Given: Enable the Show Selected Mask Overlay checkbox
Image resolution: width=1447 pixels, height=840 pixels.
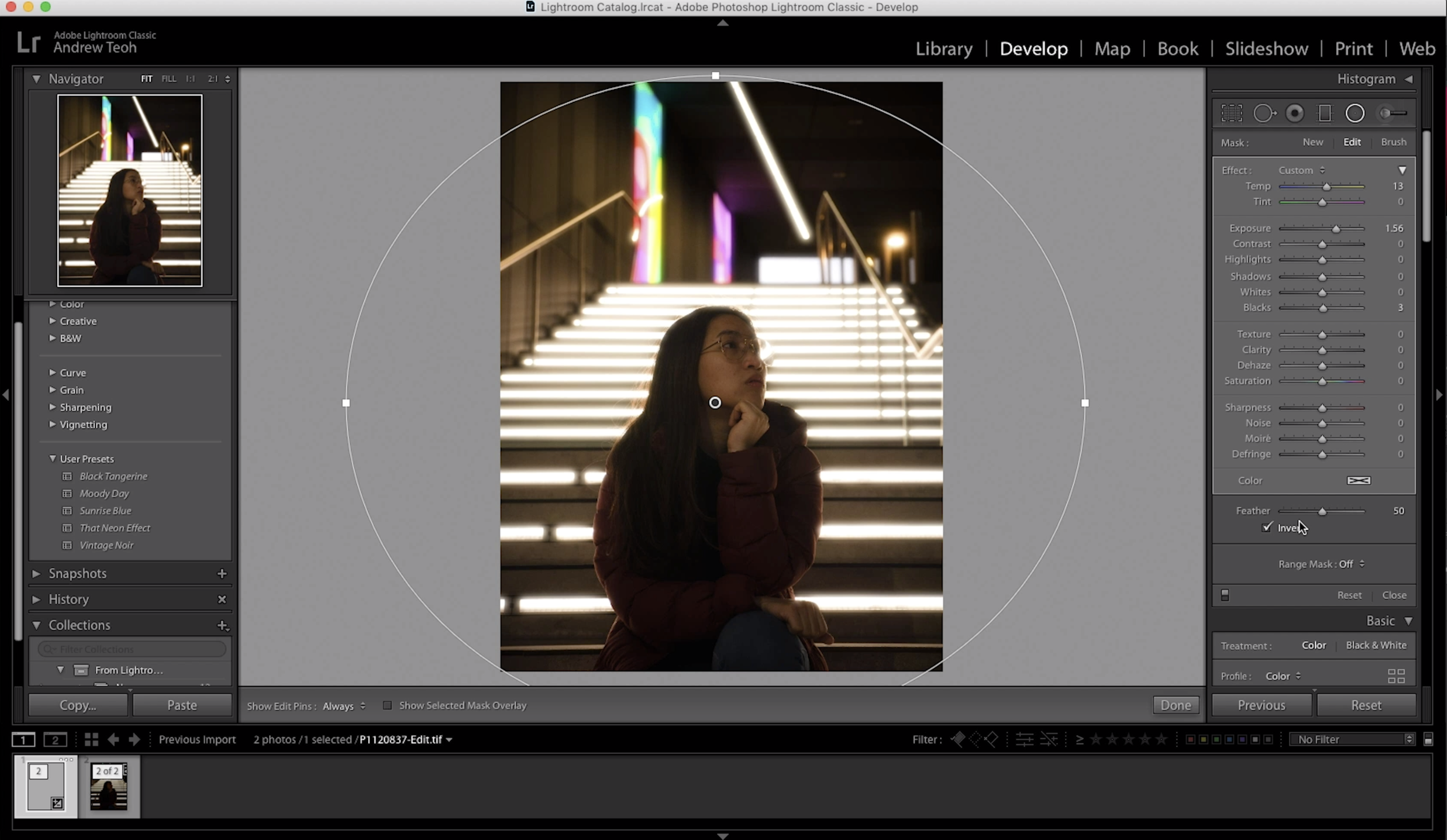Looking at the screenshot, I should click(388, 705).
